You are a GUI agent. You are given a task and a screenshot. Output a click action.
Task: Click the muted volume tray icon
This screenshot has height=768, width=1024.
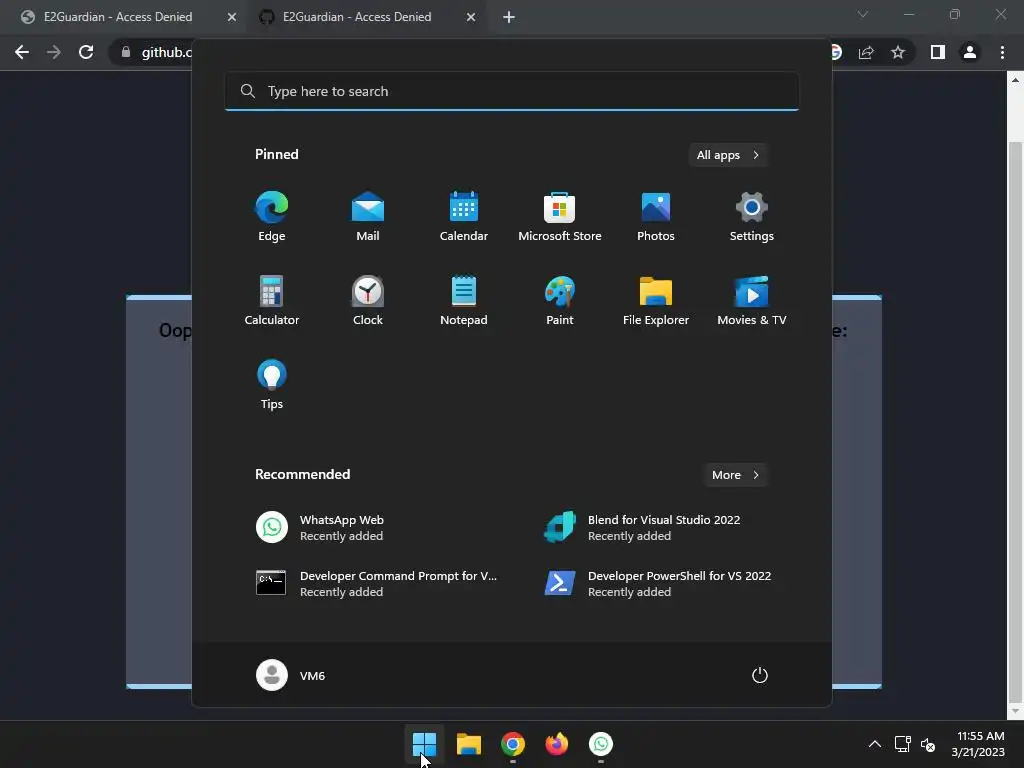[x=928, y=744]
